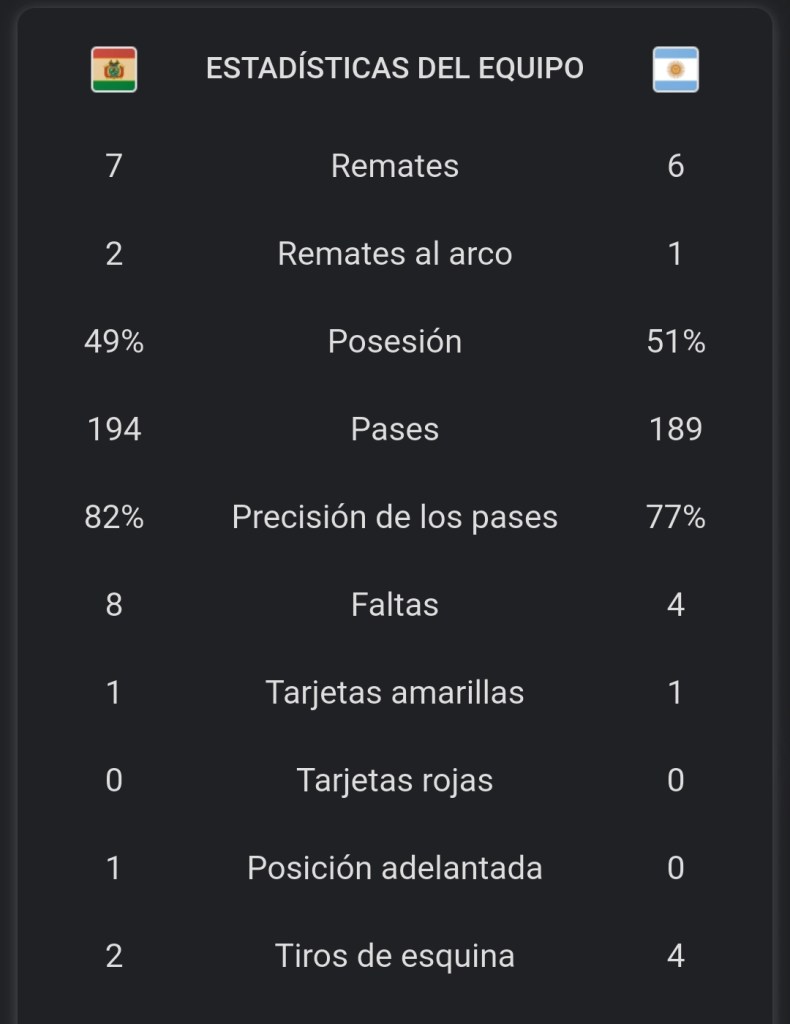This screenshot has height=1024, width=790.
Task: Tap the Faltas stat label
Action: point(395,605)
